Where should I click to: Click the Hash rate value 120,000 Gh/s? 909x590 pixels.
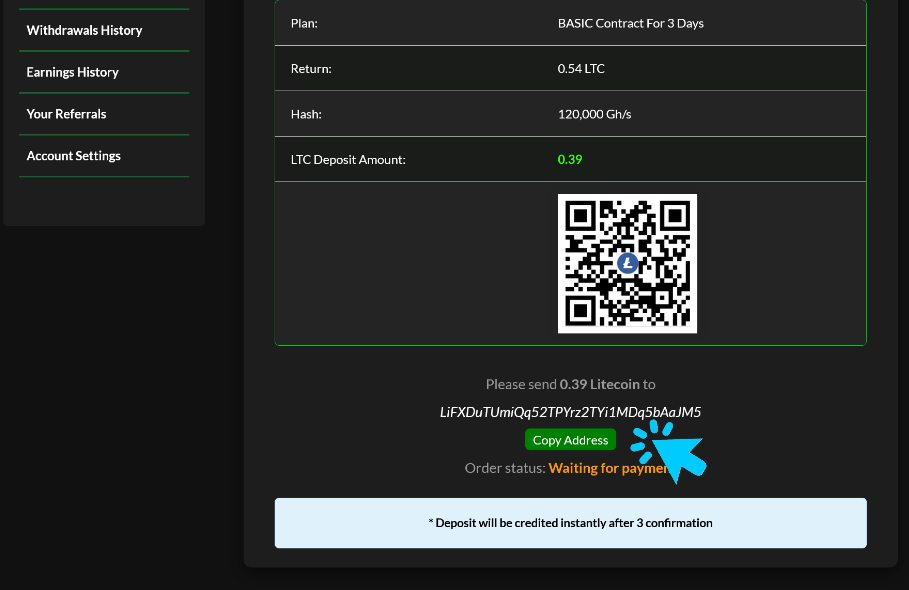593,114
